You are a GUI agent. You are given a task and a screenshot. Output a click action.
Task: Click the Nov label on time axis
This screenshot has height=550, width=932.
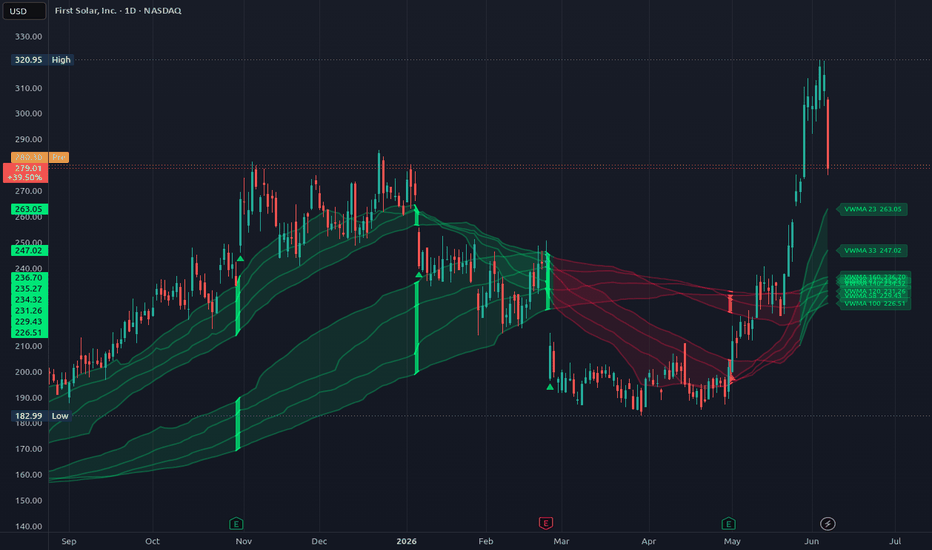tap(244, 541)
